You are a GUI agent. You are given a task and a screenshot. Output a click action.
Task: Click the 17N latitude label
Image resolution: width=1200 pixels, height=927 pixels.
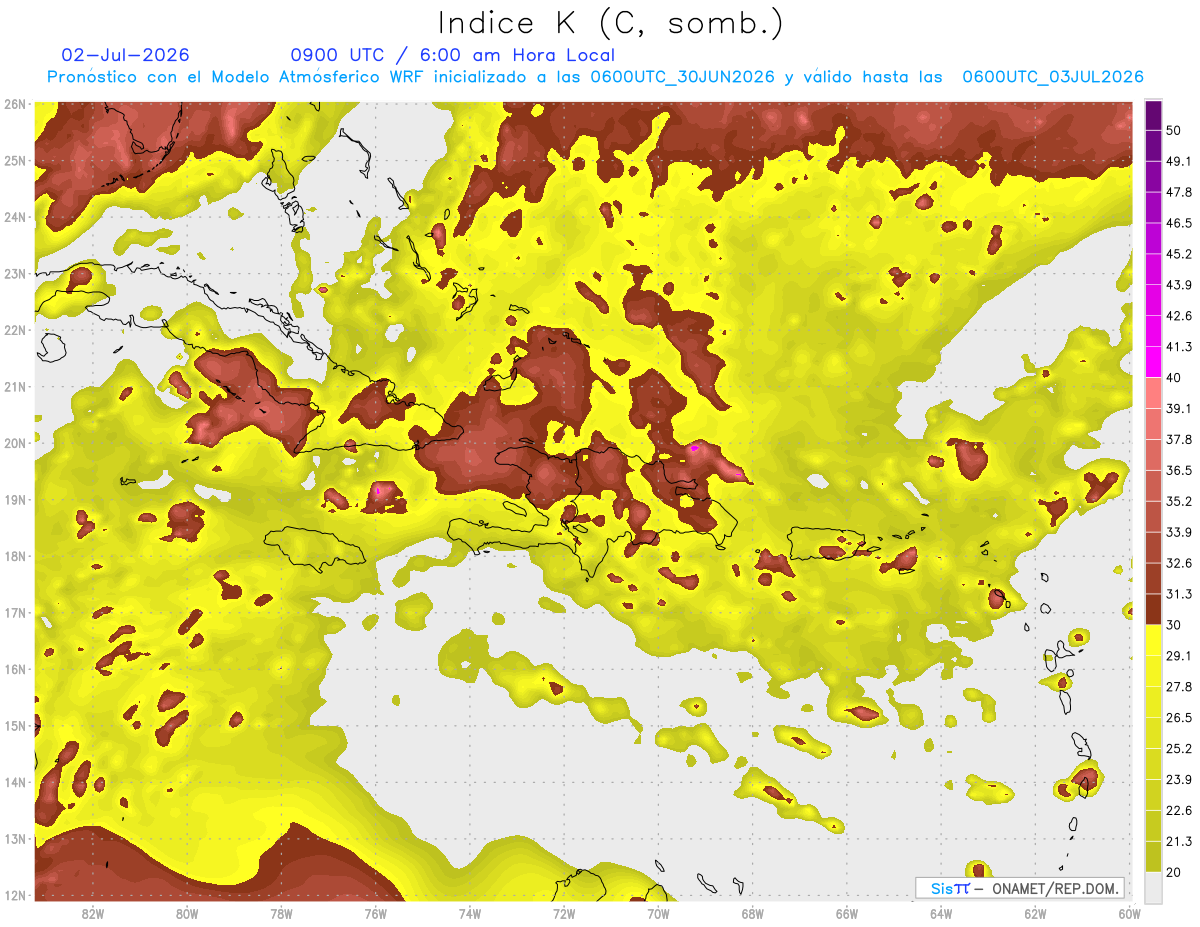(15, 613)
